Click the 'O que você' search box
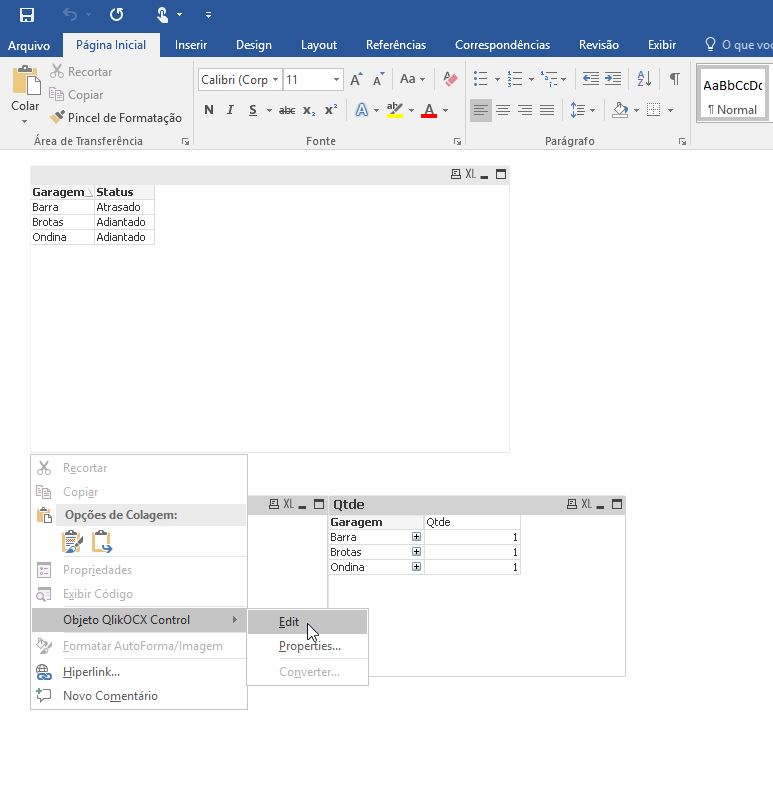Image resolution: width=773 pixels, height=791 pixels. (738, 45)
